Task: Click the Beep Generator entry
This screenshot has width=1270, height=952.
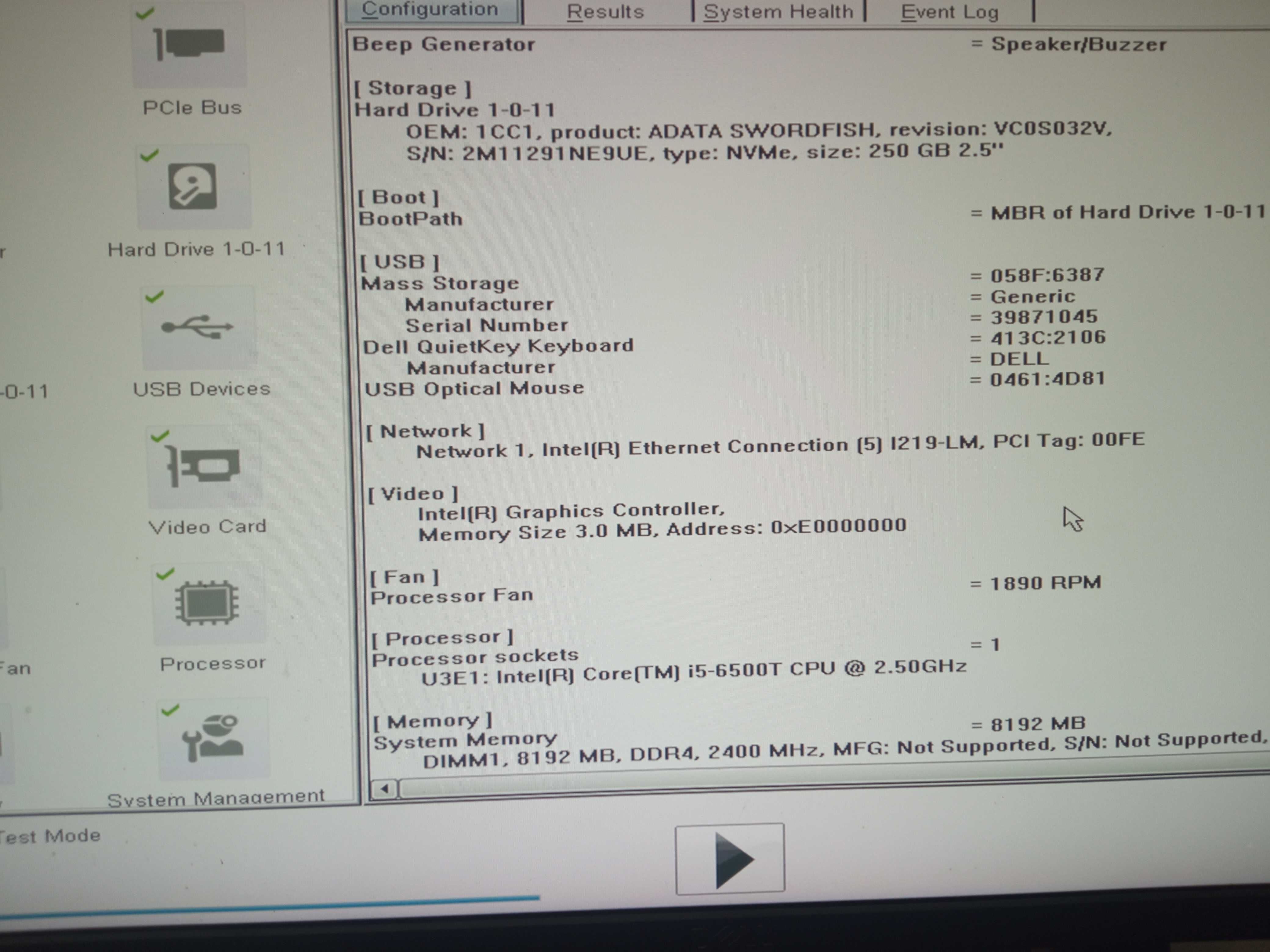Action: pyautogui.click(x=444, y=44)
